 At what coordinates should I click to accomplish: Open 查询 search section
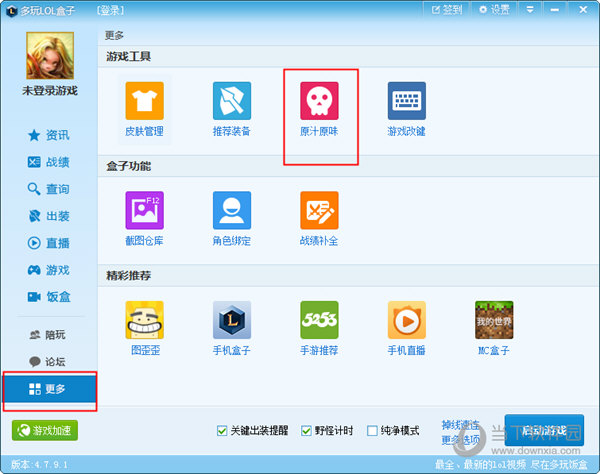point(49,189)
